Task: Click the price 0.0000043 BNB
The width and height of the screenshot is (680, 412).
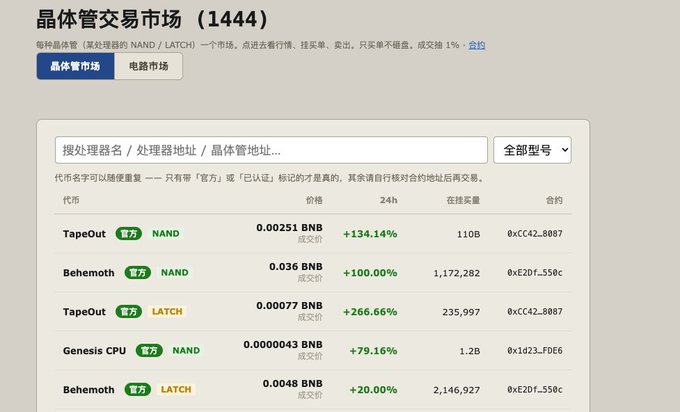Action: tap(283, 345)
